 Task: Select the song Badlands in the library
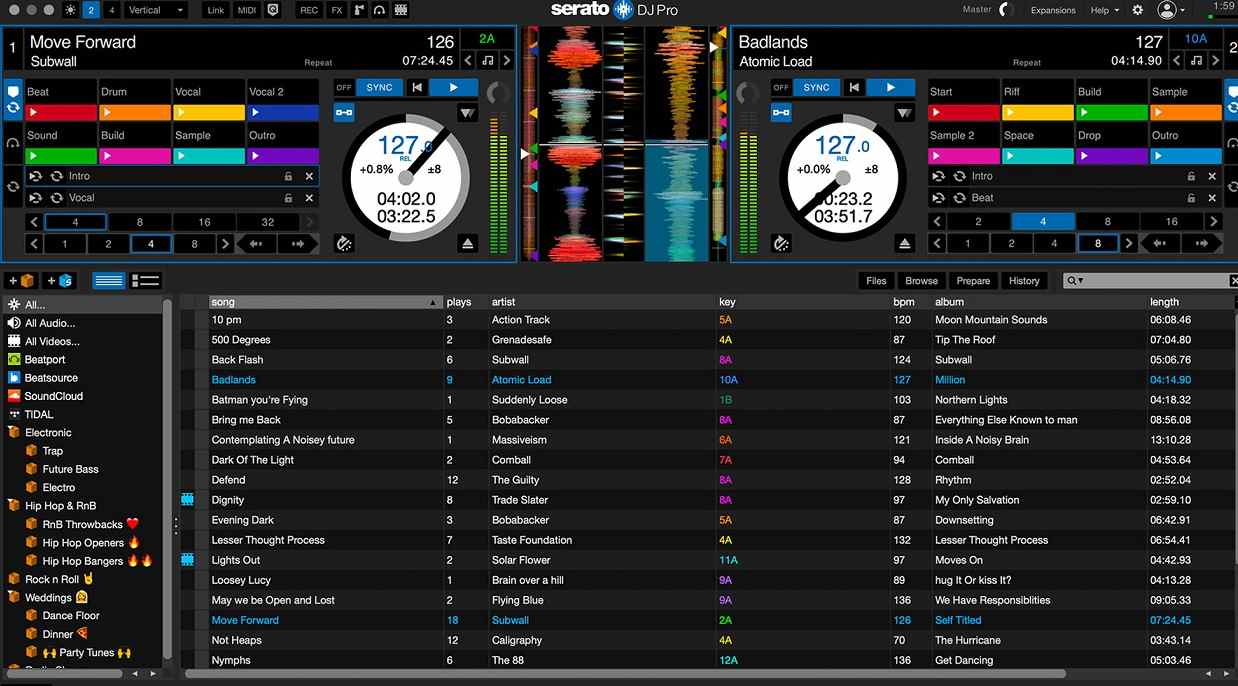tap(233, 379)
